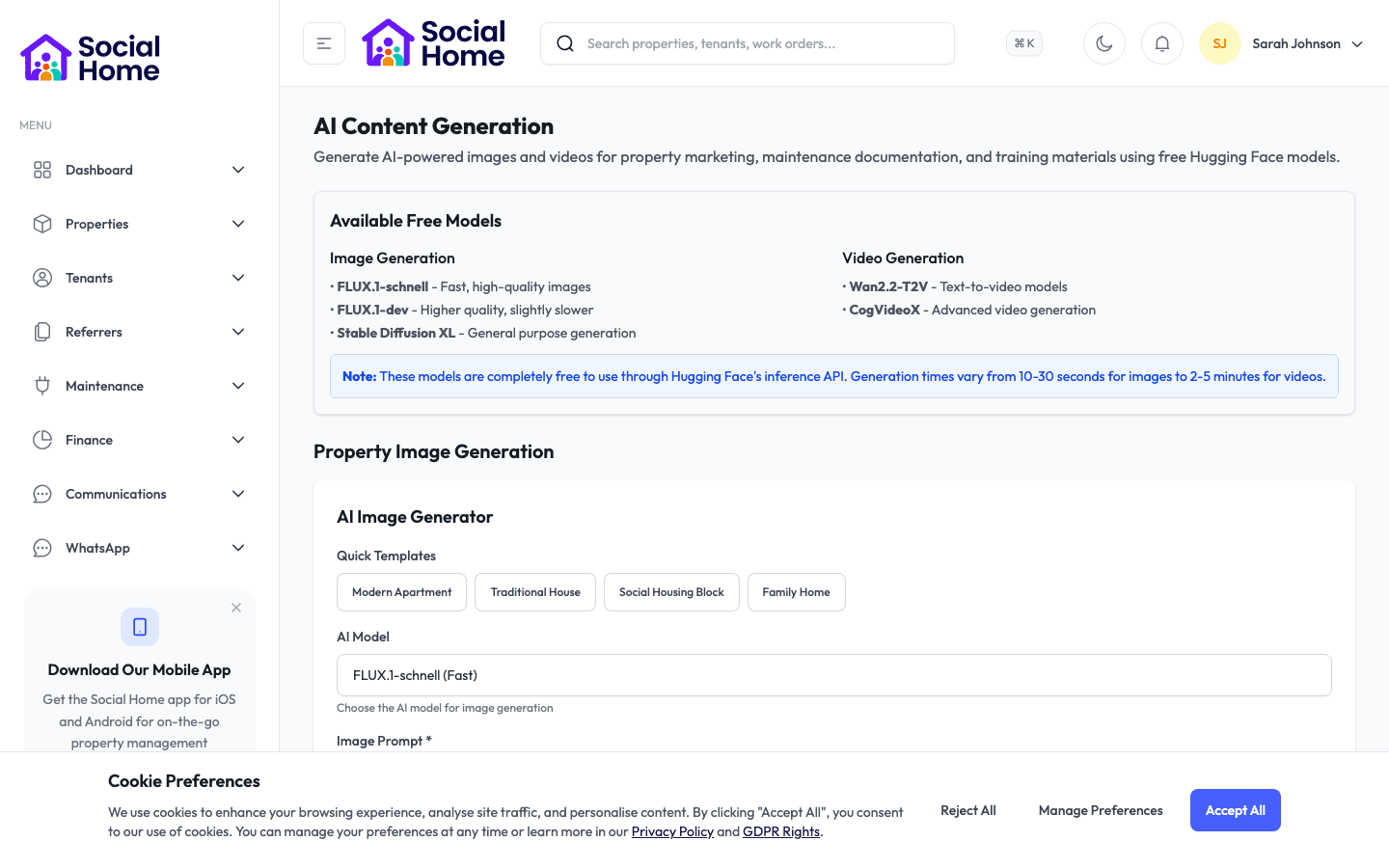Image resolution: width=1389 pixels, height=868 pixels.
Task: Open the AI Model dropdown
Action: coord(833,675)
